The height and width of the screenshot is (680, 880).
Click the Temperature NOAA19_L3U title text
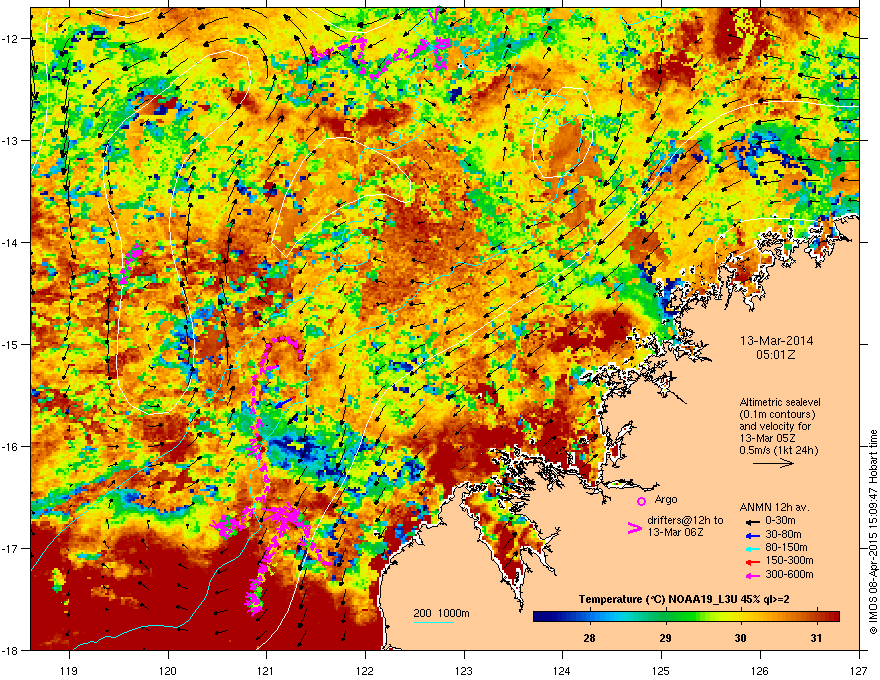click(x=684, y=599)
